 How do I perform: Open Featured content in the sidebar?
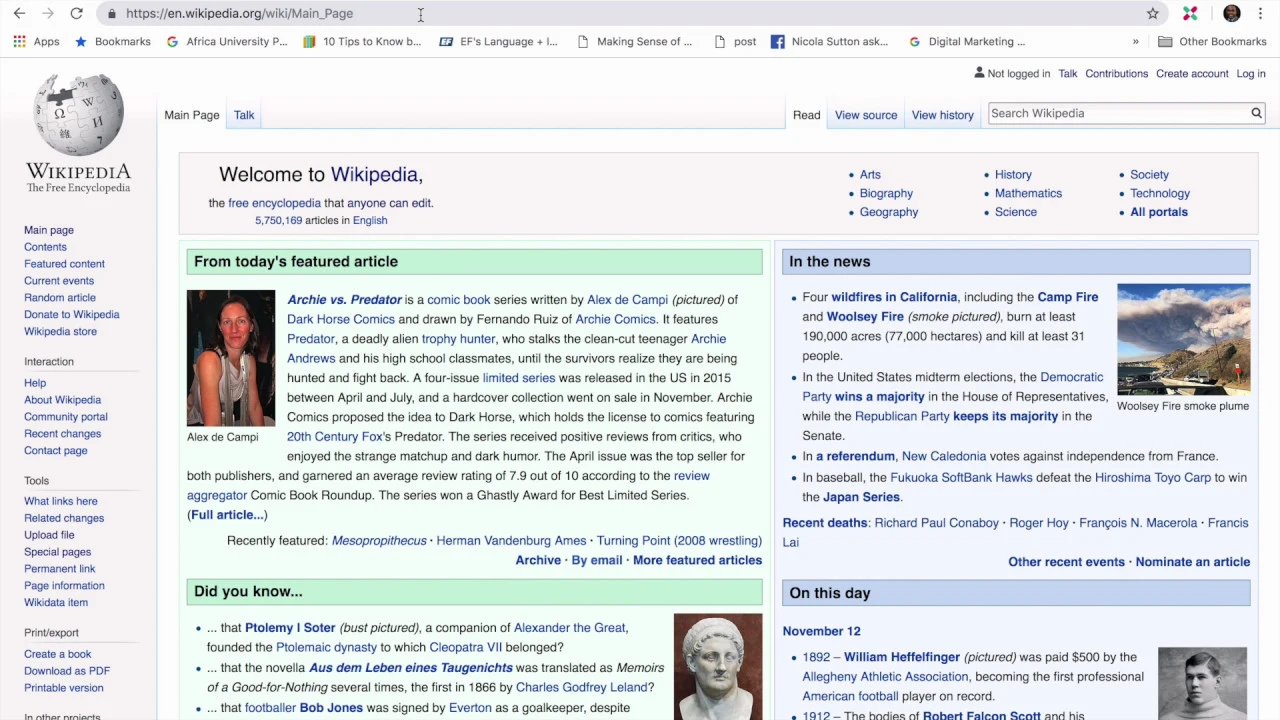coord(64,264)
